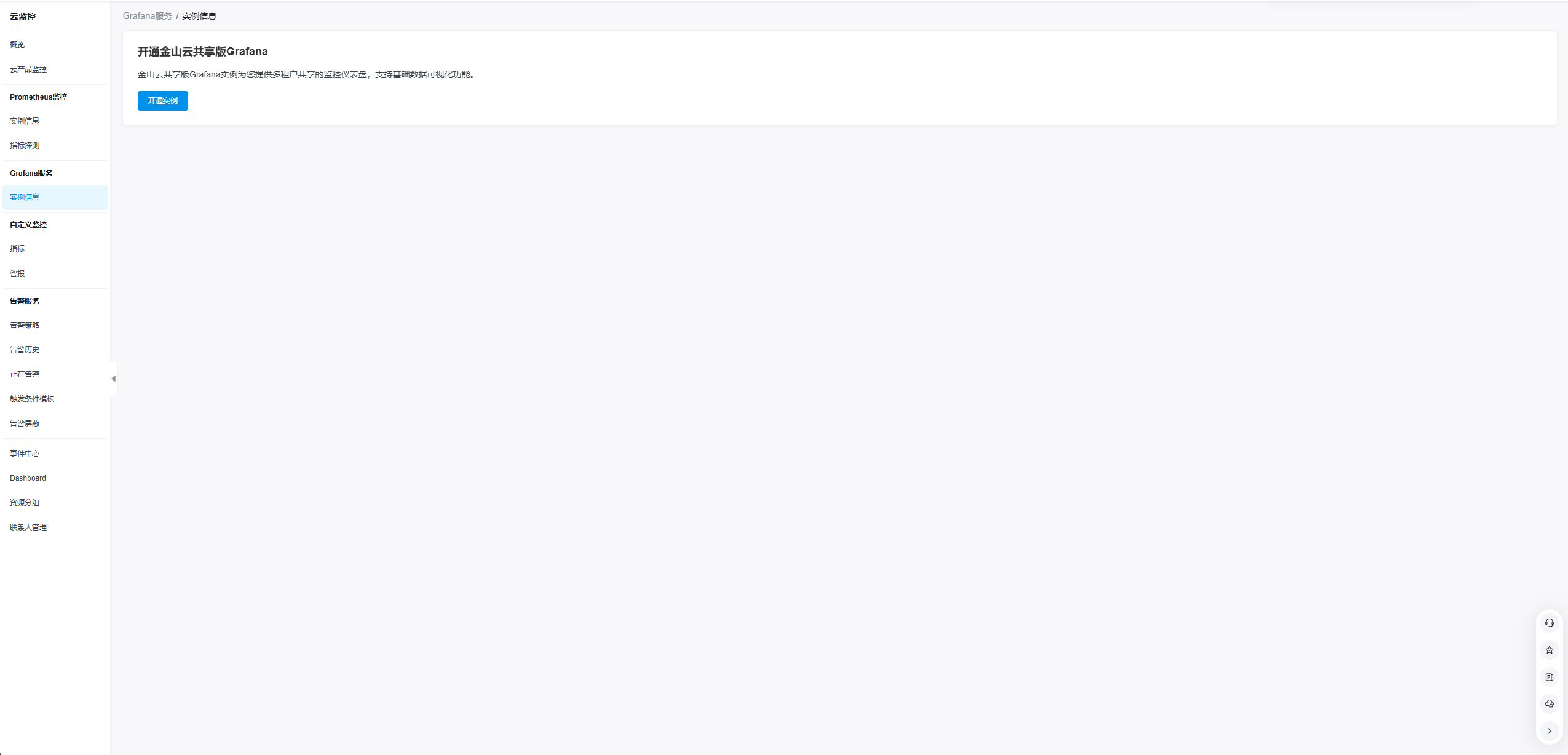The width and height of the screenshot is (1568, 755).
Task: Click the star favorites icon
Action: (x=1549, y=650)
